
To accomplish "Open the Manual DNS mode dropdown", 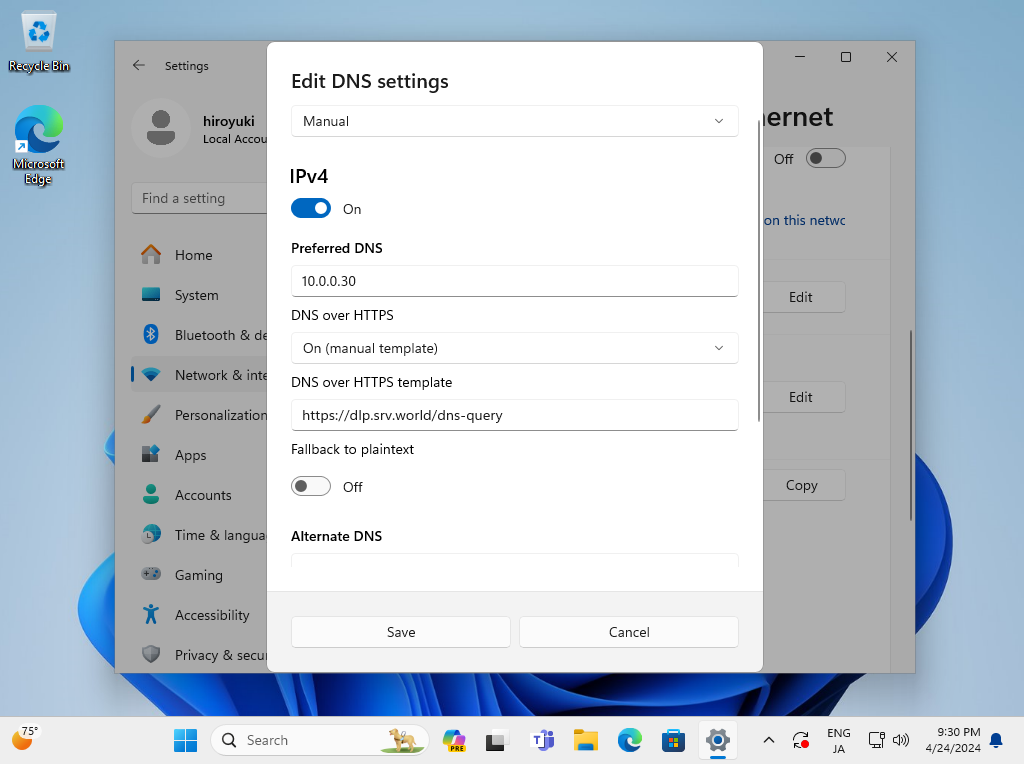I will (x=514, y=121).
